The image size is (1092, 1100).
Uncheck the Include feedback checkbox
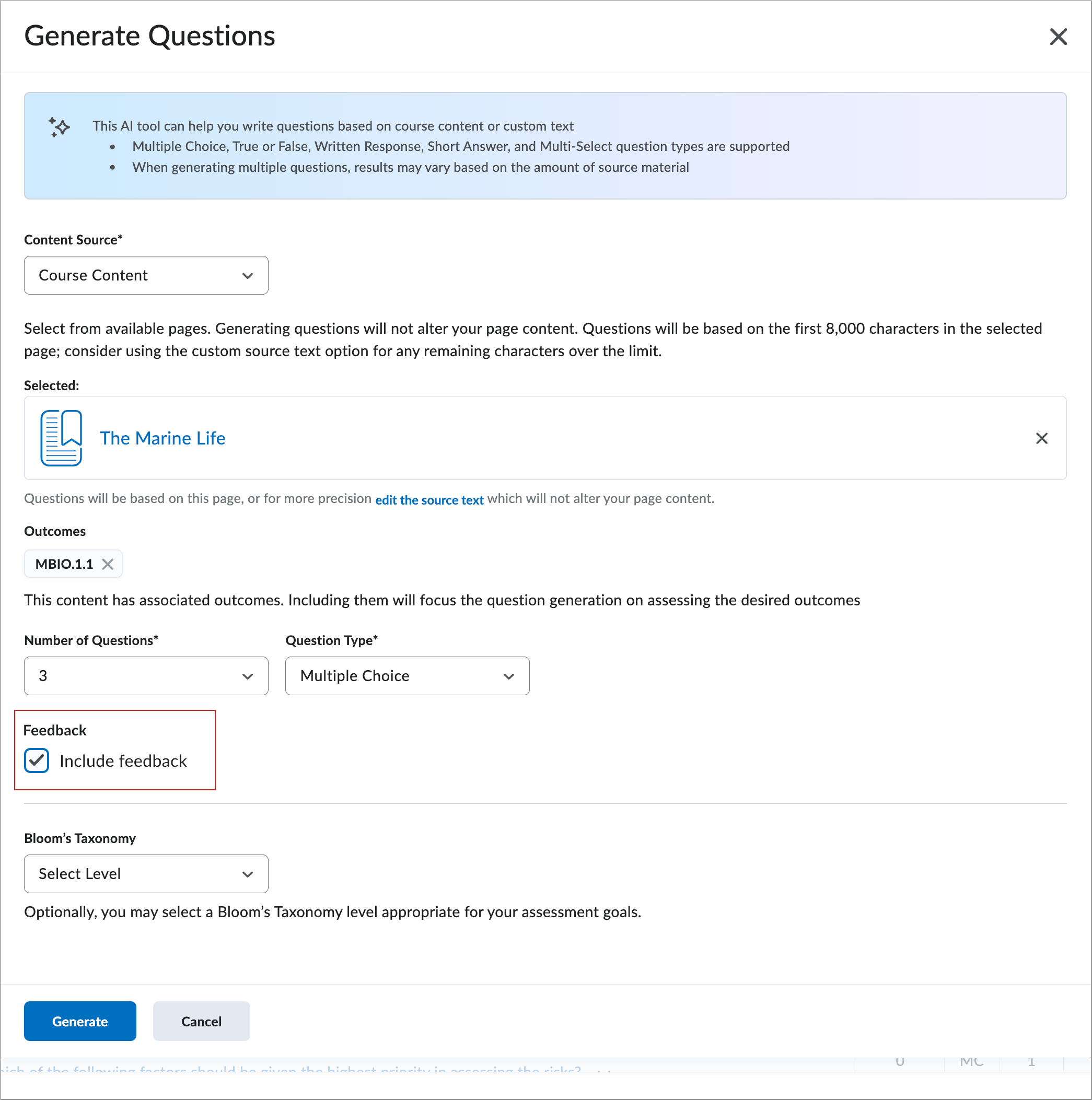[37, 760]
